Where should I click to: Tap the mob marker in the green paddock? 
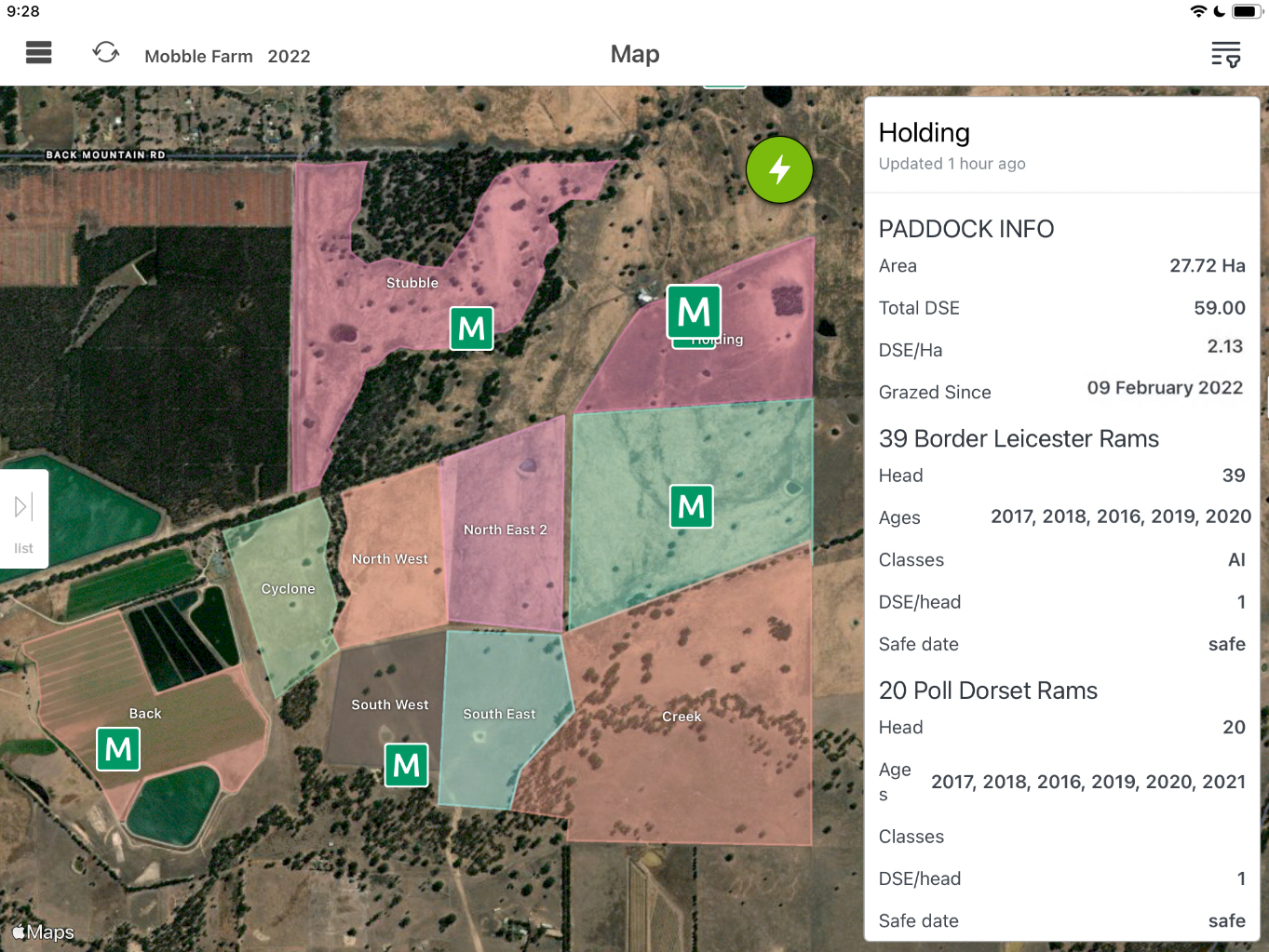(692, 506)
